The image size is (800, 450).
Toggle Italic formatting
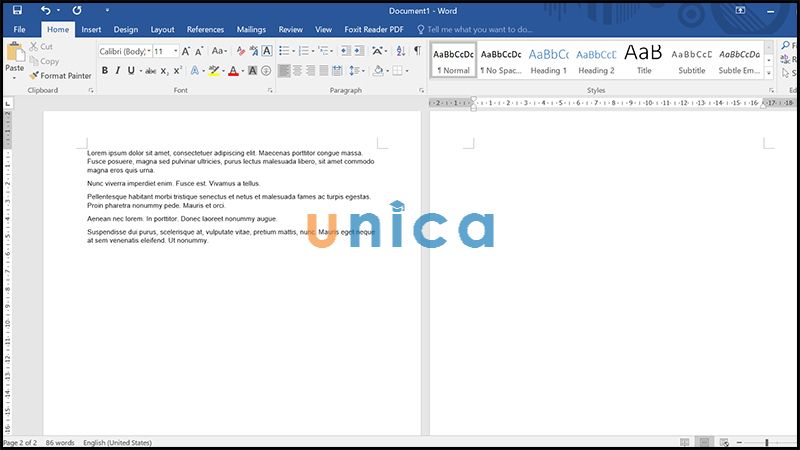(x=118, y=71)
